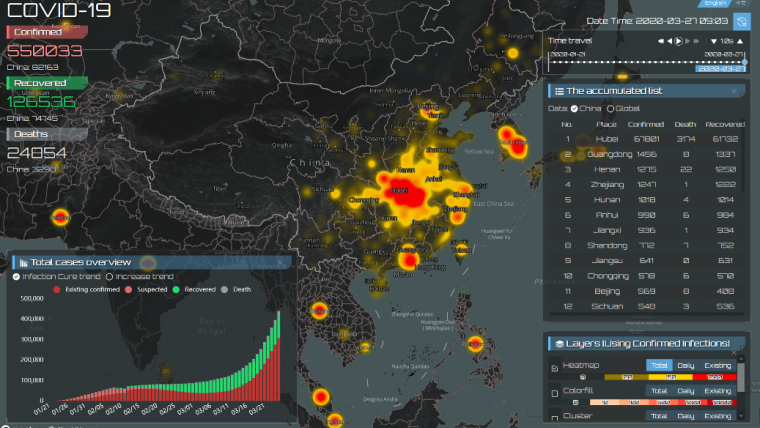Uncheck the Heatmap layer checkbox
This screenshot has height=428, width=760.
[x=555, y=368]
